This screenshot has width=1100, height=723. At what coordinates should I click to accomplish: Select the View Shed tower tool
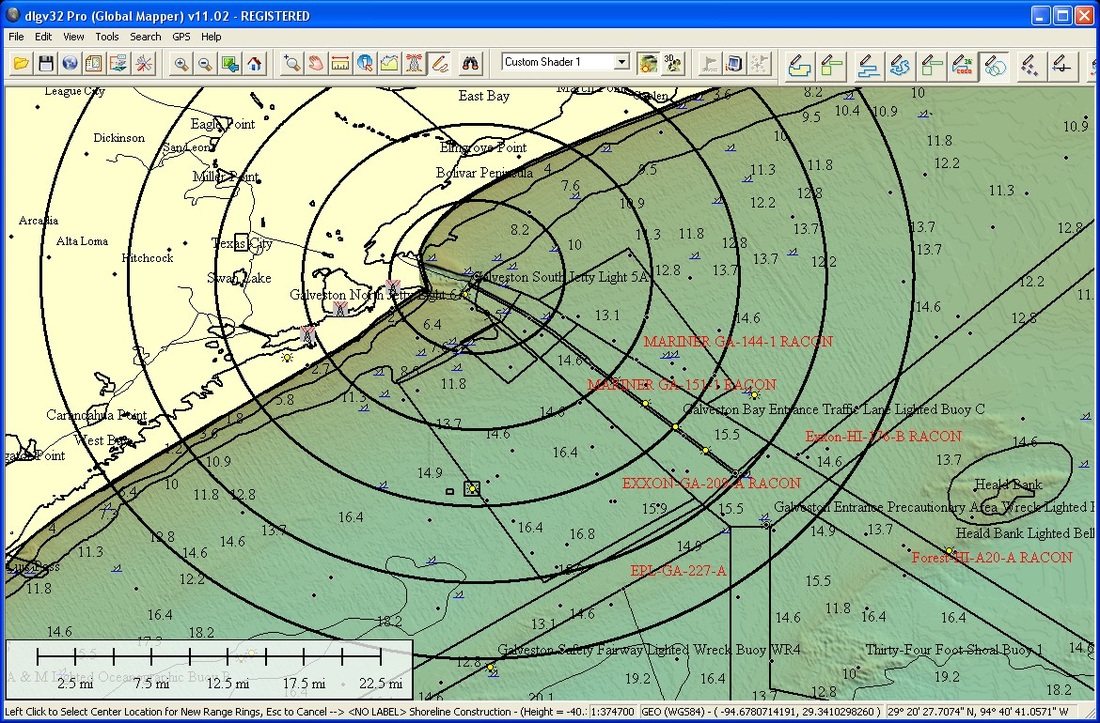pyautogui.click(x=414, y=64)
